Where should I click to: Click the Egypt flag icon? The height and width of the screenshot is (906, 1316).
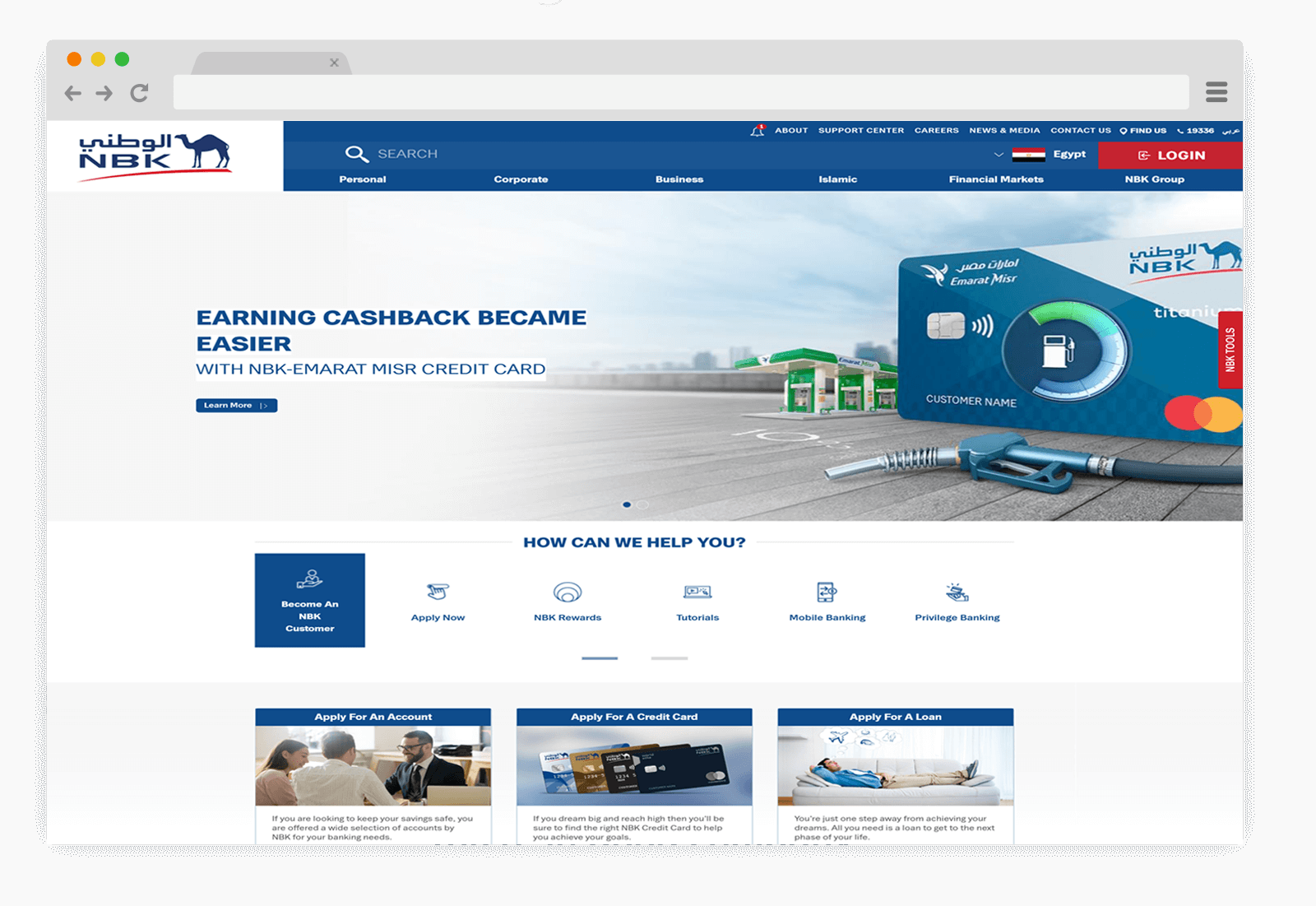[x=1028, y=154]
